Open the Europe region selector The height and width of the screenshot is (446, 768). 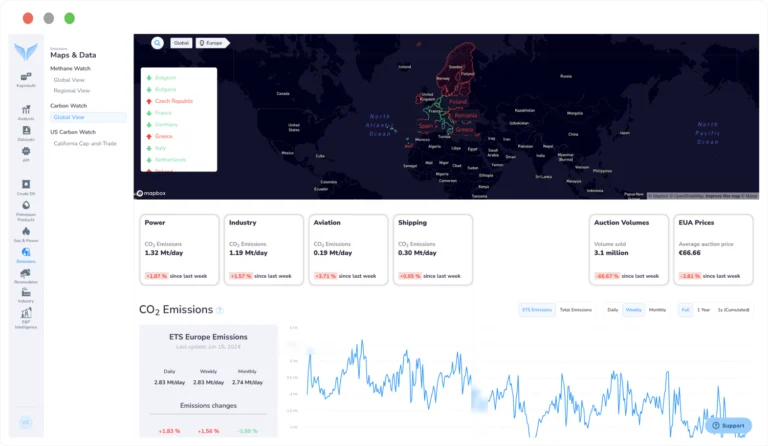213,43
